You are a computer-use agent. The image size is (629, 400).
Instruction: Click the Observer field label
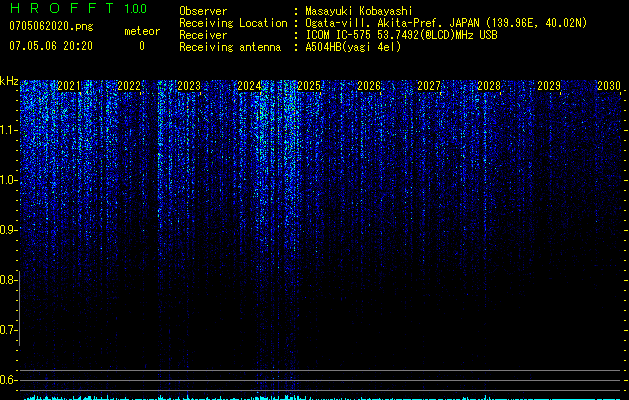coord(203,11)
